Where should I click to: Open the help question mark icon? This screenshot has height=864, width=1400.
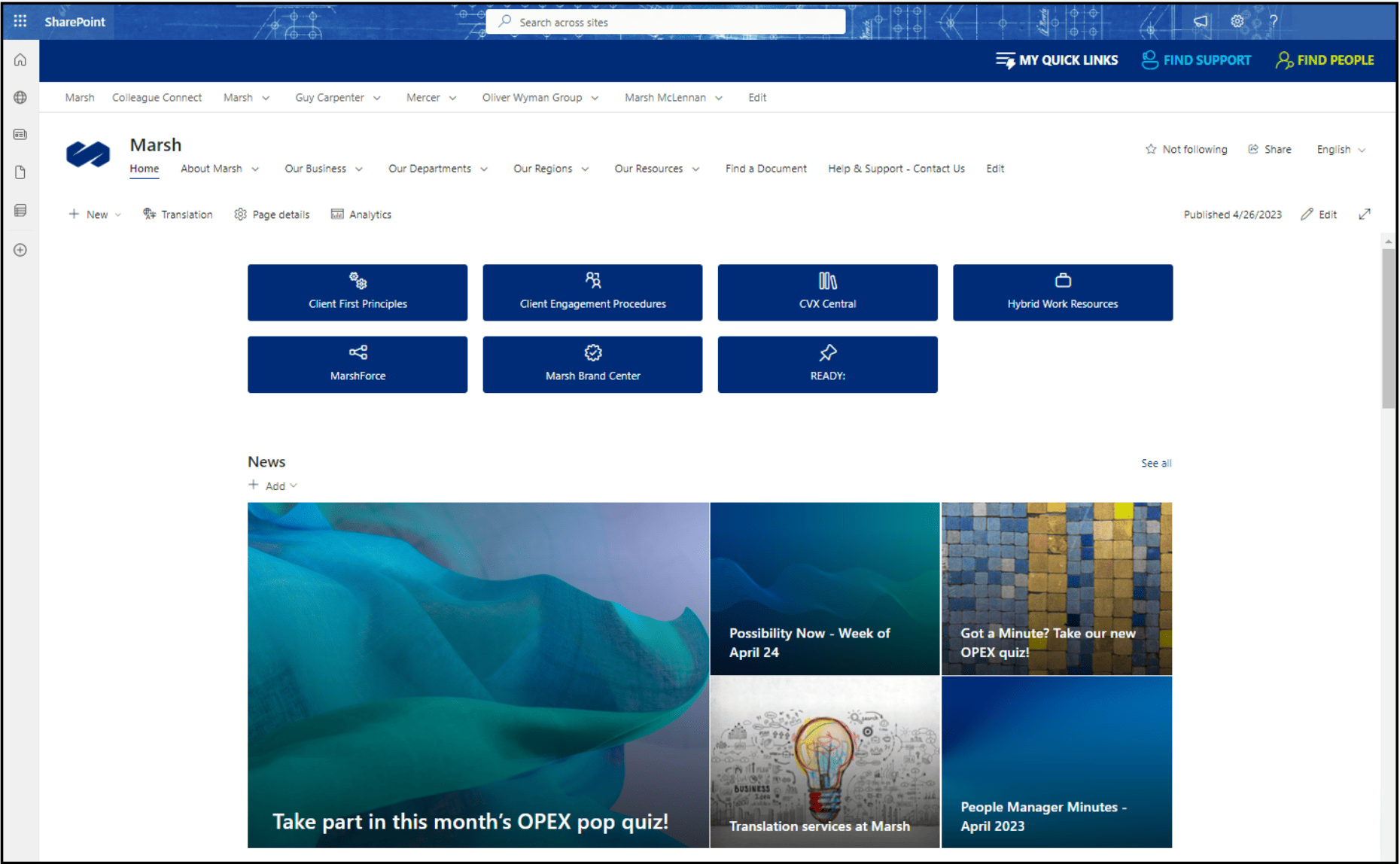pyautogui.click(x=1273, y=21)
